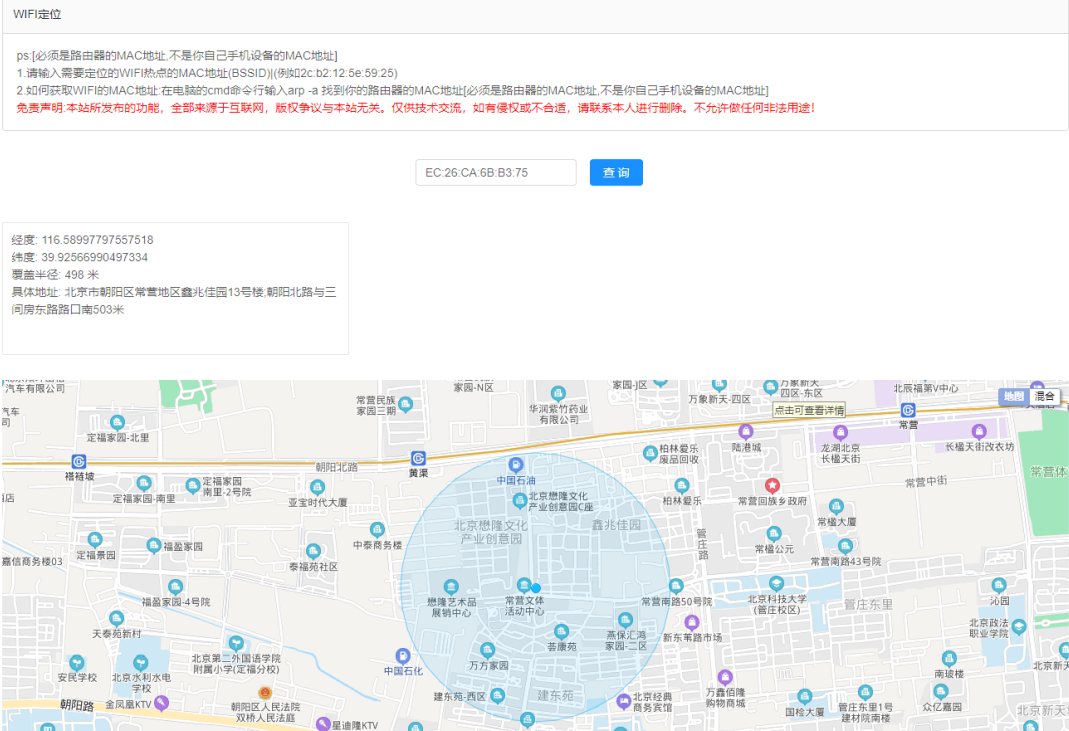Click the 点击可查看详情 tooltip label
This screenshot has height=731, width=1069.
pyautogui.click(x=809, y=410)
